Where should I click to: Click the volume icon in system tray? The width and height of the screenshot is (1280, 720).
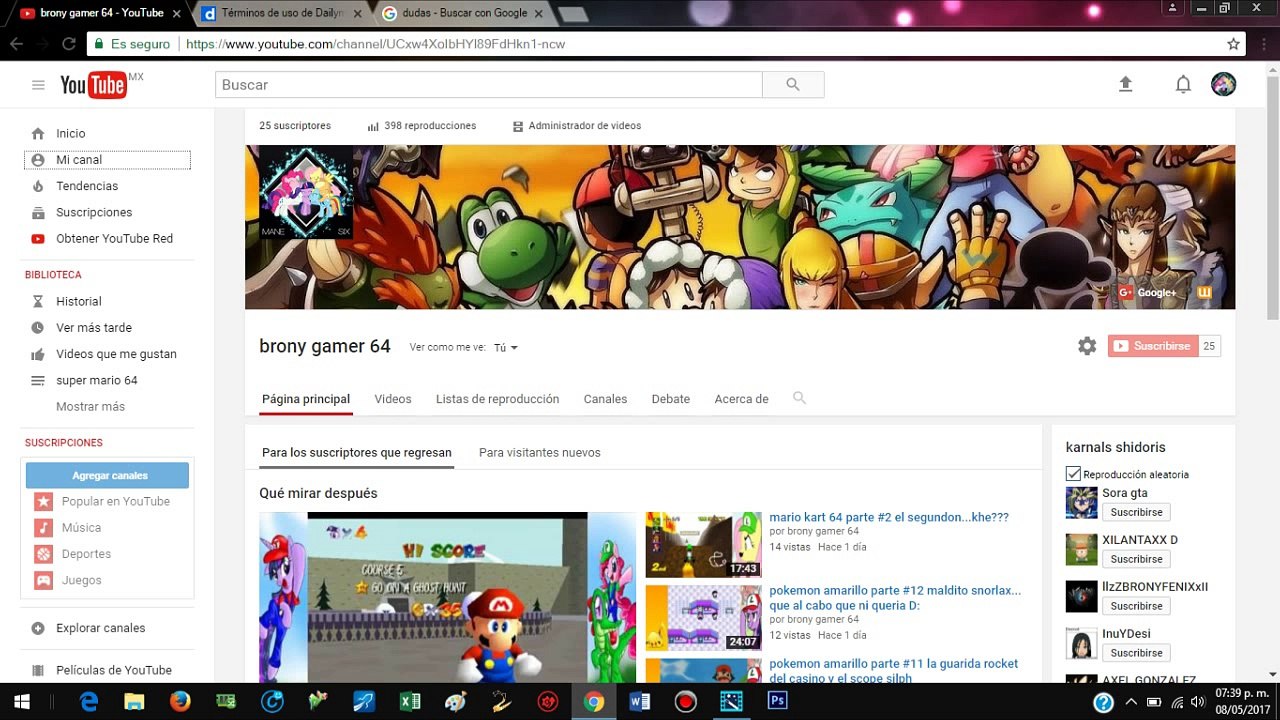1198,702
